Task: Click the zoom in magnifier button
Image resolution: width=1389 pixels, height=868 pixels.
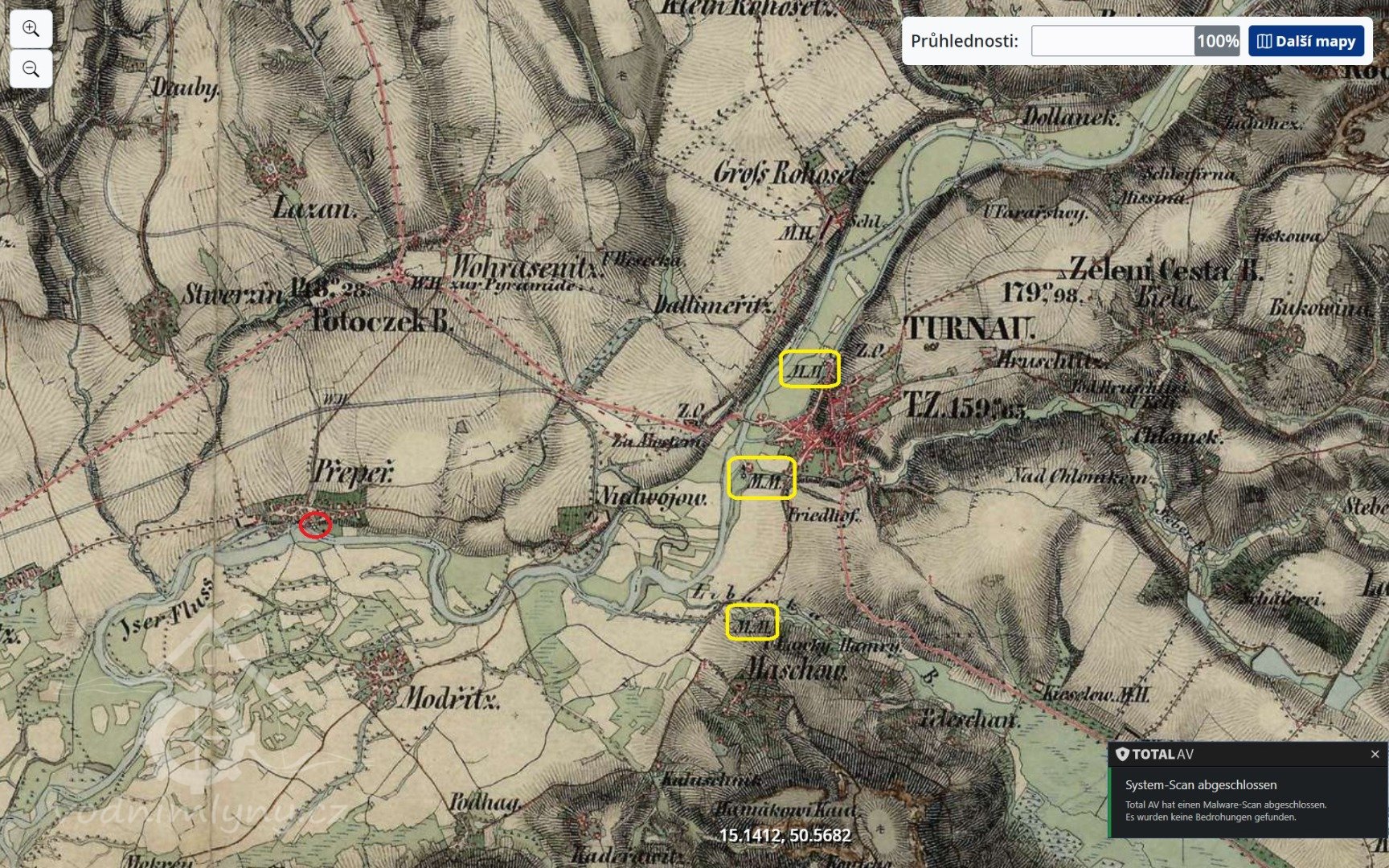Action: [x=31, y=29]
